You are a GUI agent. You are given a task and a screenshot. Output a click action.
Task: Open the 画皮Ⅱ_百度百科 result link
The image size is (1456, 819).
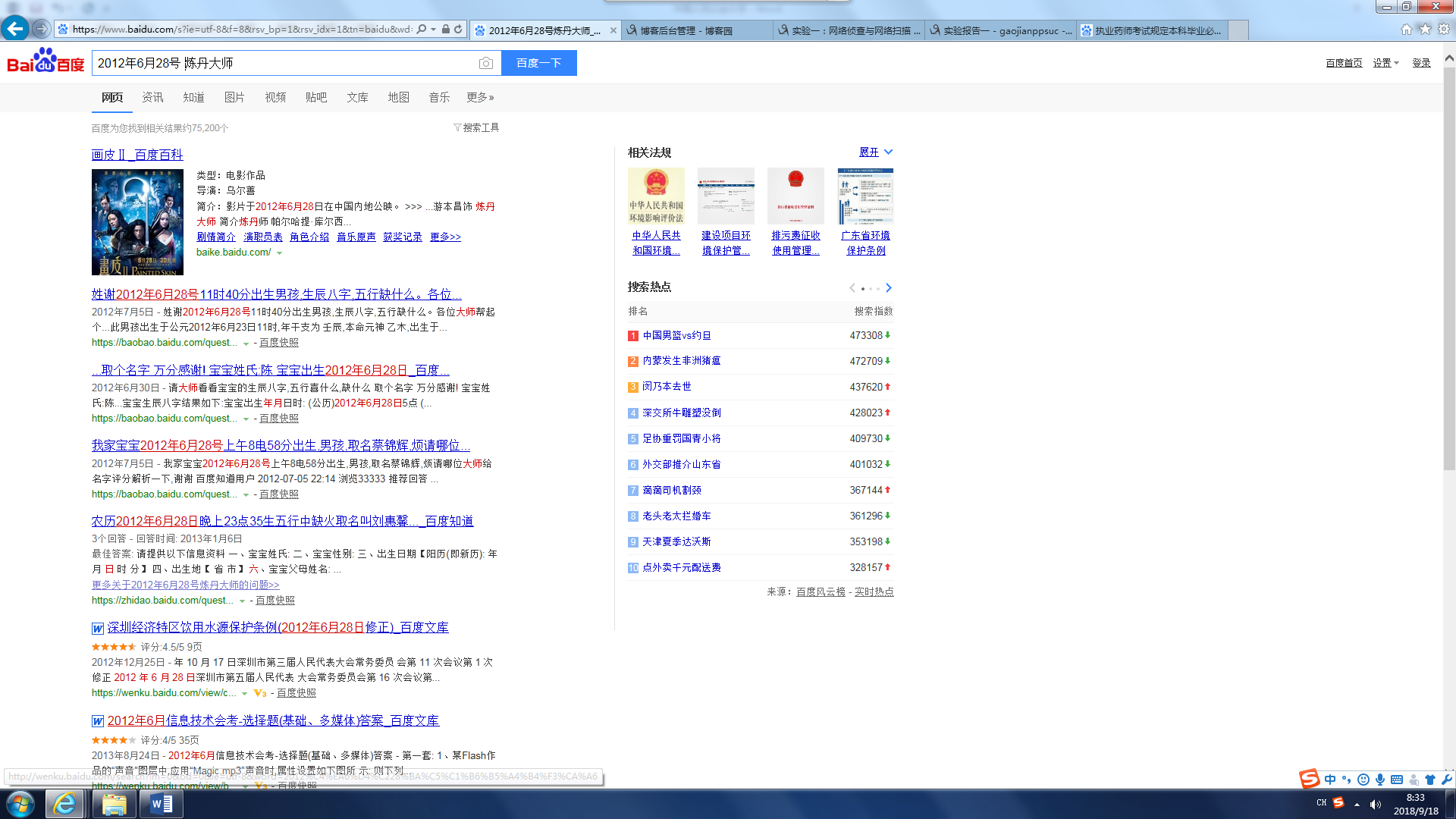pos(137,155)
